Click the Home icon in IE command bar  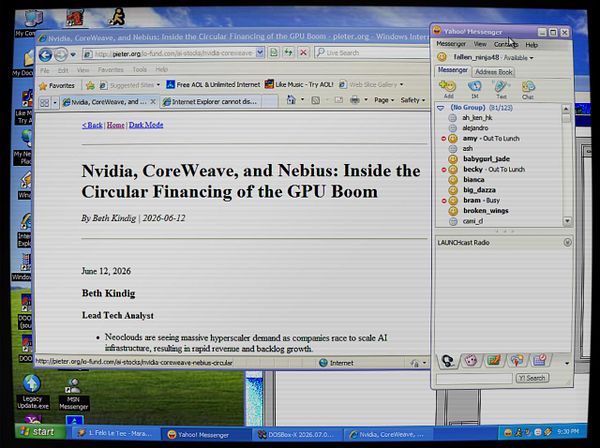click(291, 100)
